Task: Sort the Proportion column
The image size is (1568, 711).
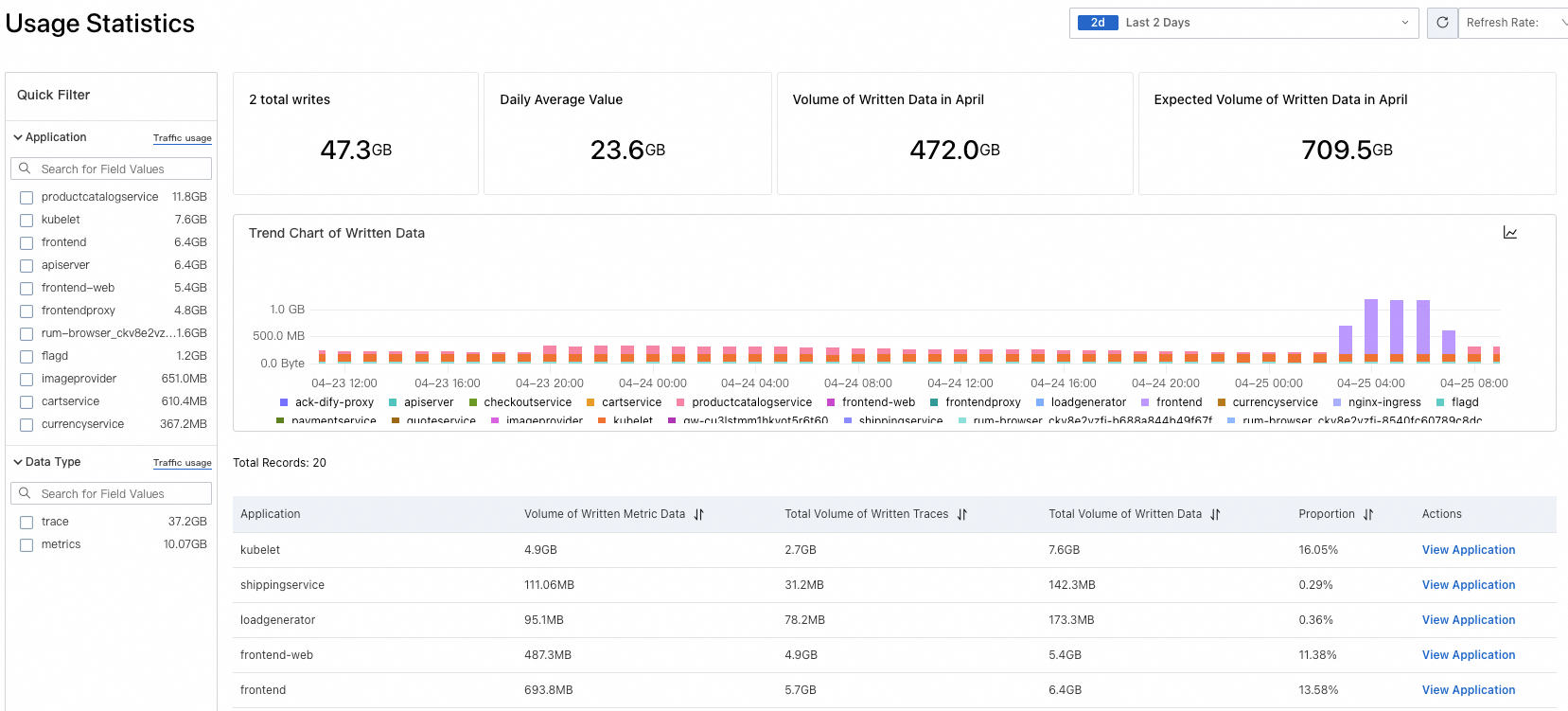Action: point(1368,514)
